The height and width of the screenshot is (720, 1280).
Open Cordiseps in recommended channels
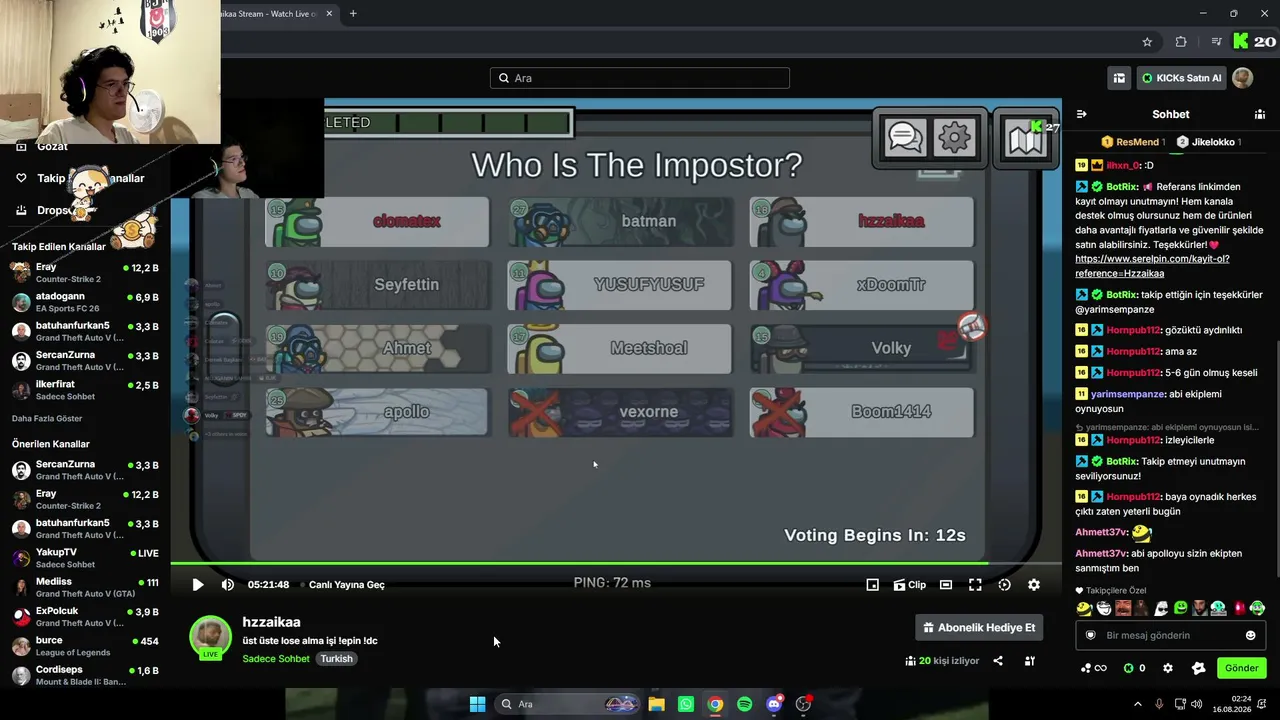84,675
